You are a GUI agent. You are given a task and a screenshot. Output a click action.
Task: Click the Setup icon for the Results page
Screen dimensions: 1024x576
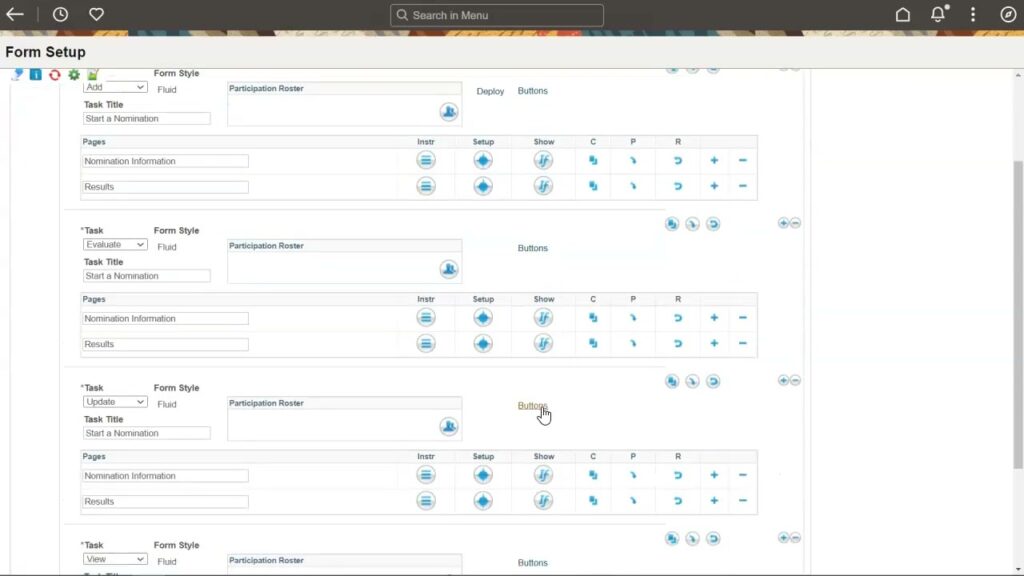tap(483, 186)
